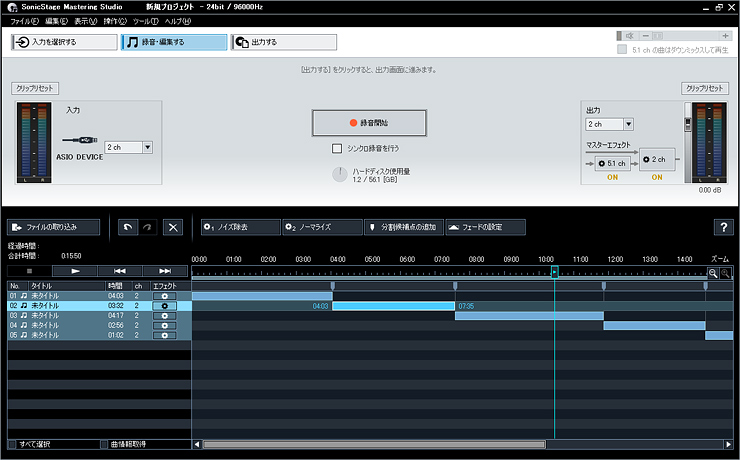
Task: Click the output level fader beside meter
Action: click(x=687, y=124)
